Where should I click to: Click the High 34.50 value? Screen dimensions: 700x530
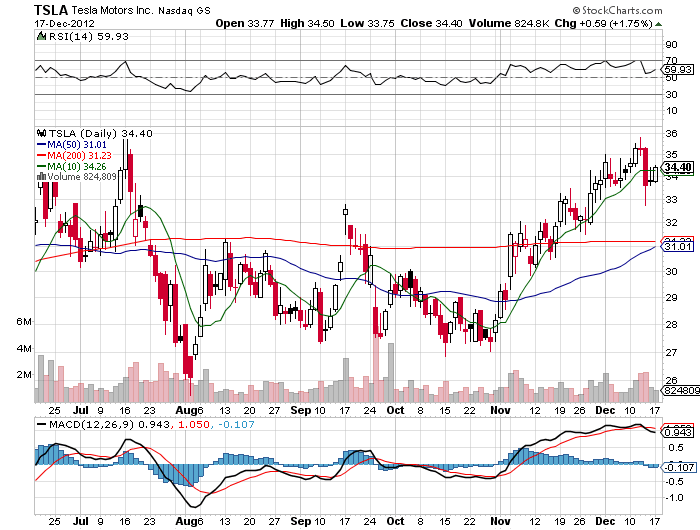307,23
